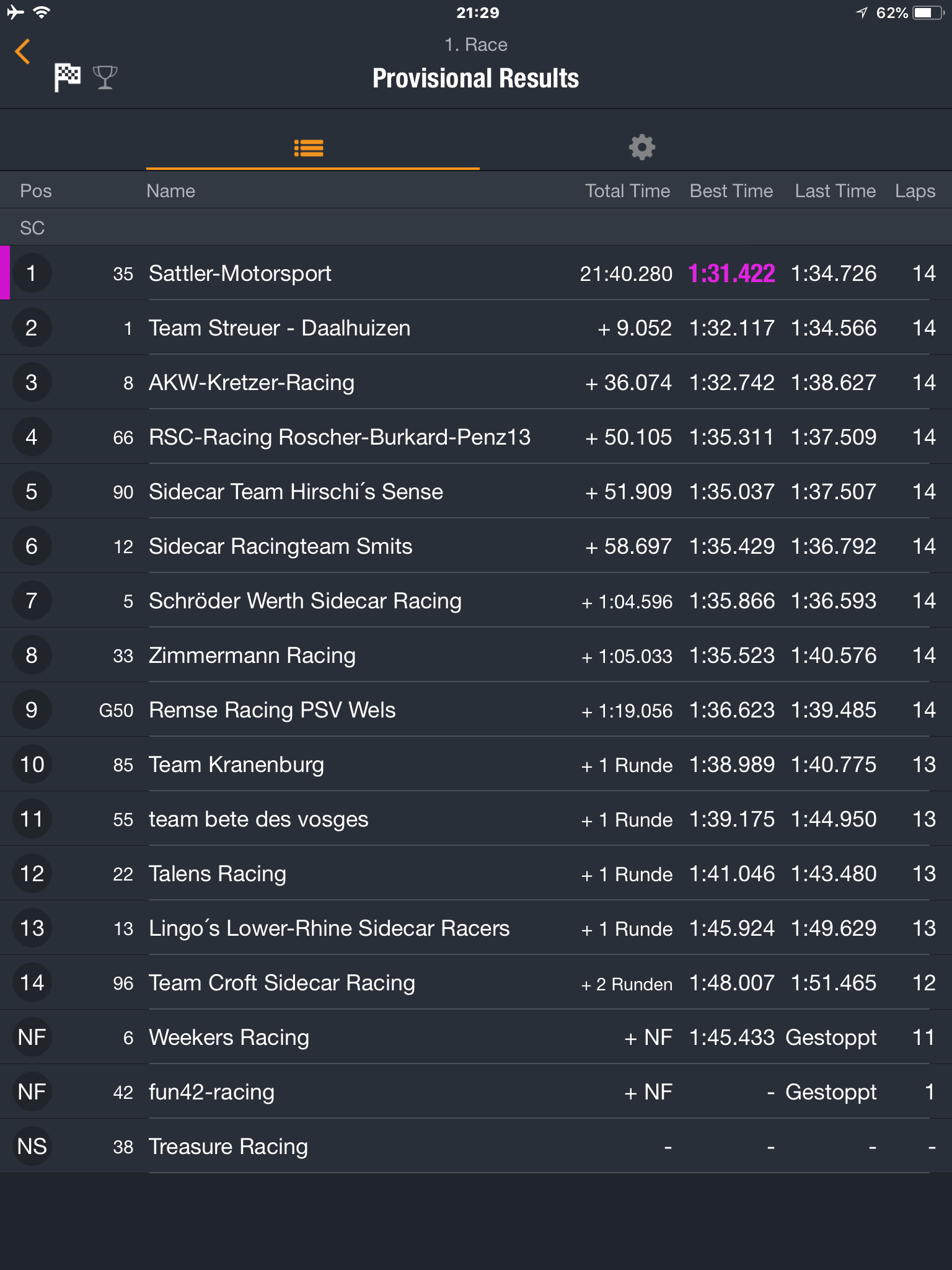Tap the SC class header row

coord(476,228)
